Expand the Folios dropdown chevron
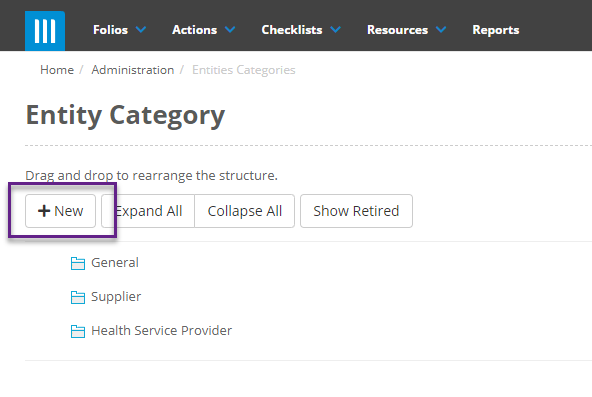 141,29
